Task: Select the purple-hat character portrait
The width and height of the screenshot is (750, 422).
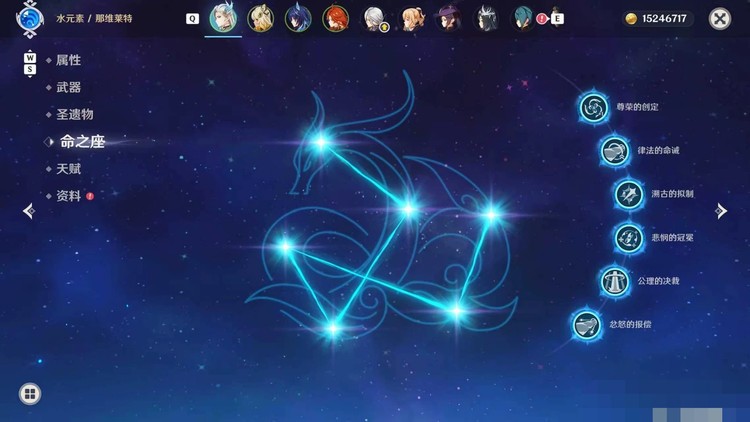Action: click(448, 19)
